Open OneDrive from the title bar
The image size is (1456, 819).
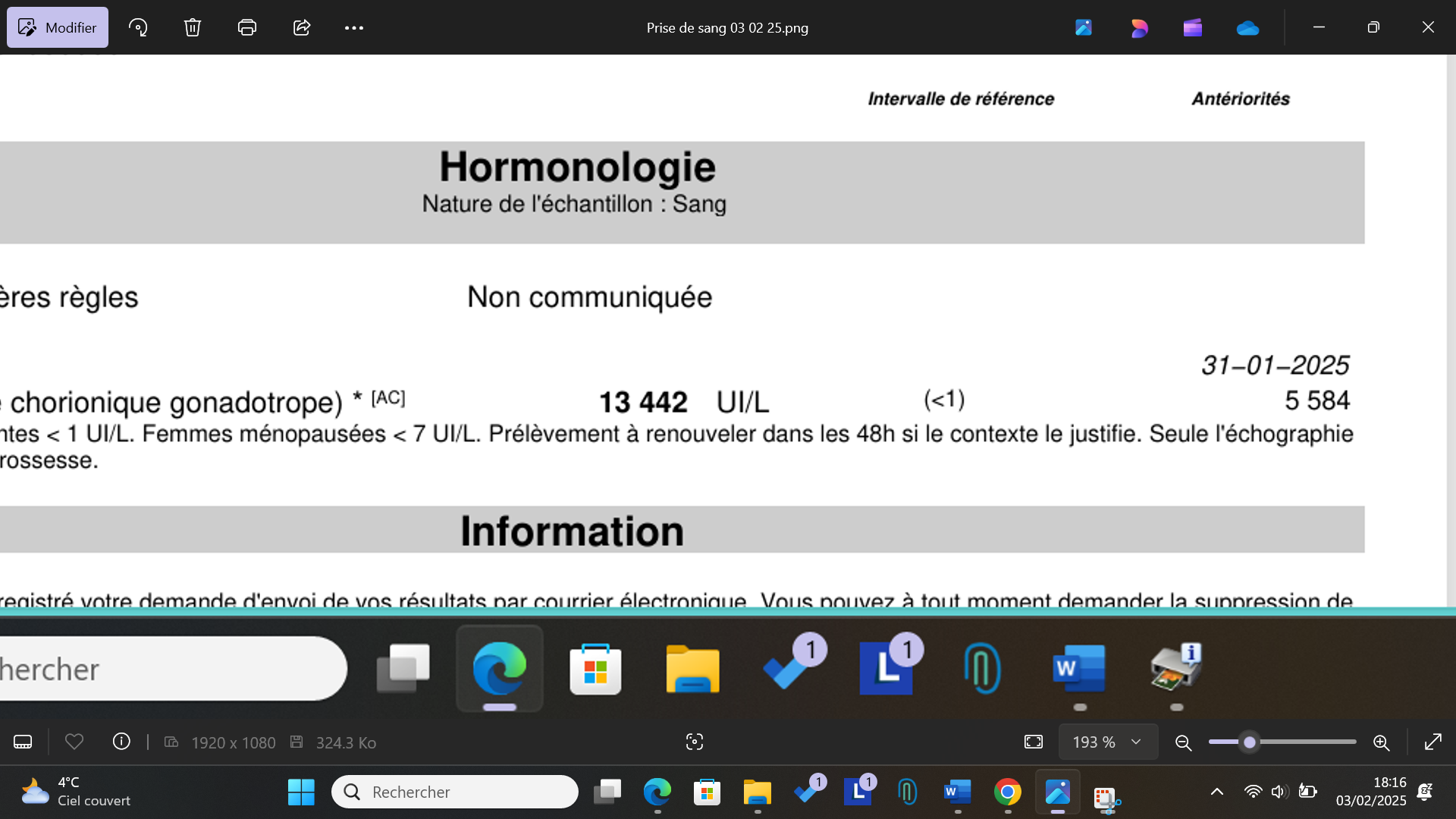1247,27
